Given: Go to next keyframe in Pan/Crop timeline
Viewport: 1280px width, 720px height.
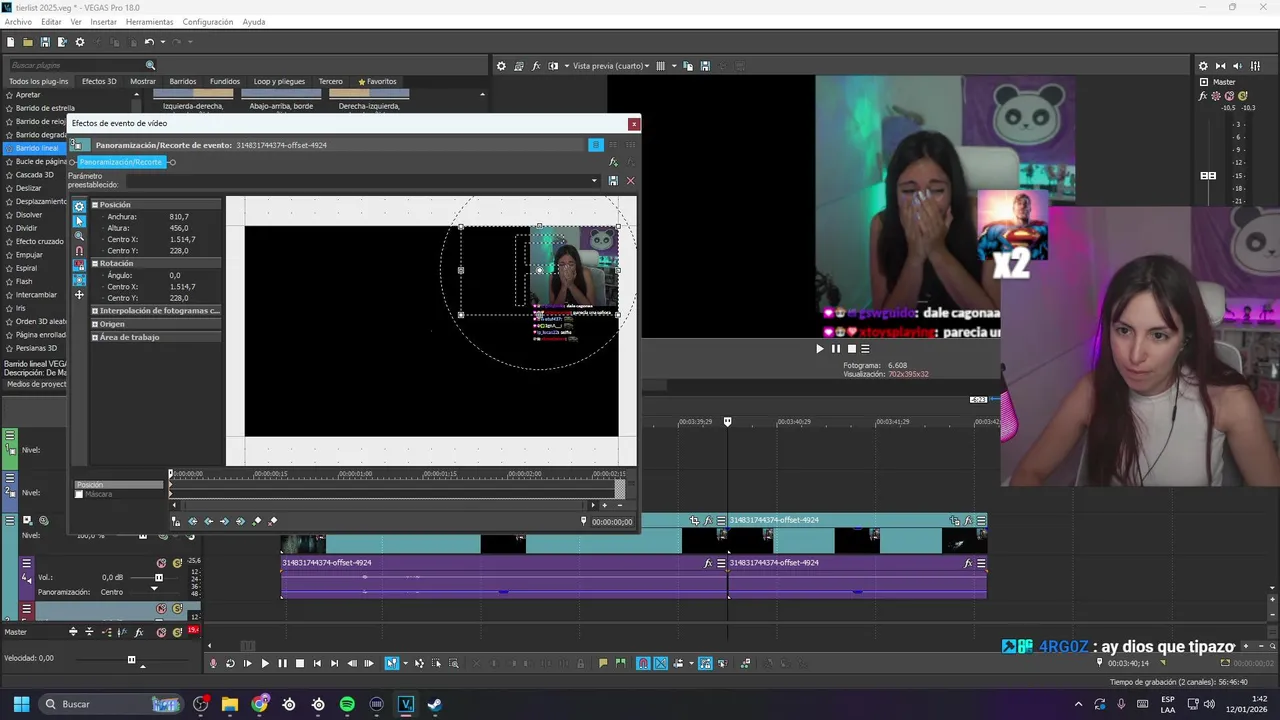Looking at the screenshot, I should click(224, 521).
